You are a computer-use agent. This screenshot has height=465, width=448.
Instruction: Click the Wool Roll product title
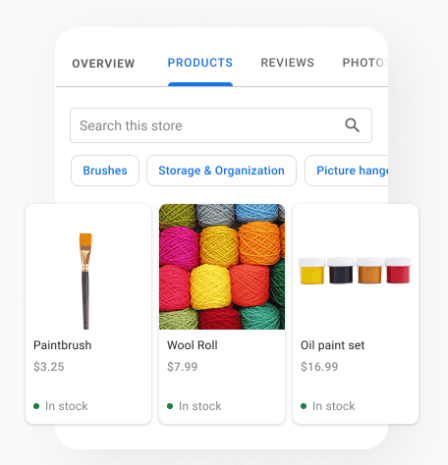192,345
